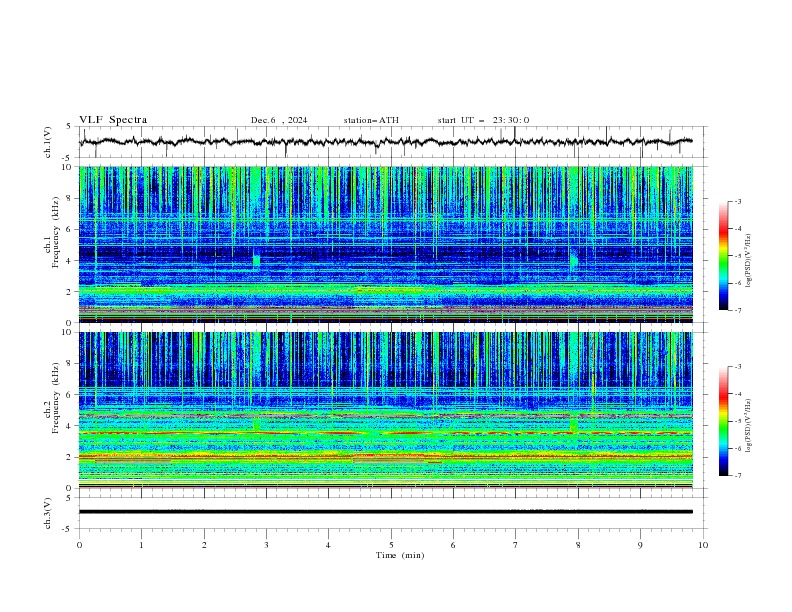Click the ch.3 voltage trace strip
This screenshot has width=792, height=612.
pyautogui.click(x=386, y=512)
